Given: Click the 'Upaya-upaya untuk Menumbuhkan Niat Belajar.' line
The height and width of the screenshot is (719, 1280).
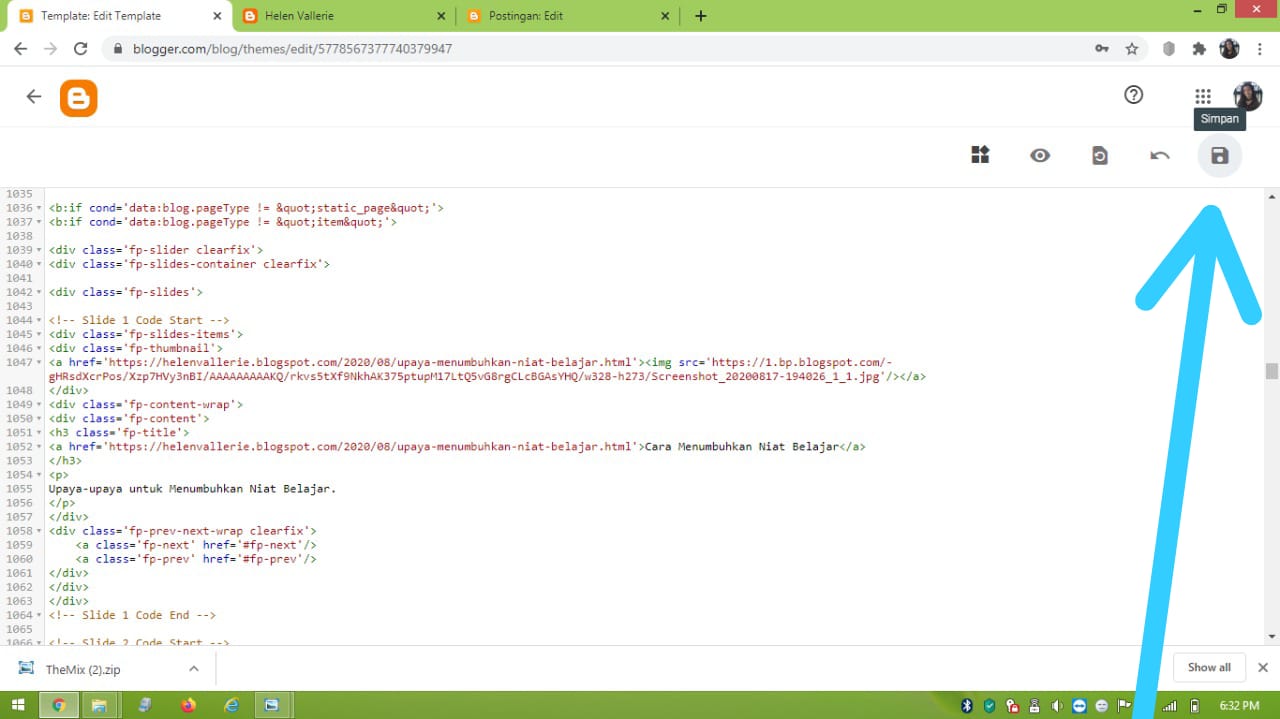Looking at the screenshot, I should point(192,488).
